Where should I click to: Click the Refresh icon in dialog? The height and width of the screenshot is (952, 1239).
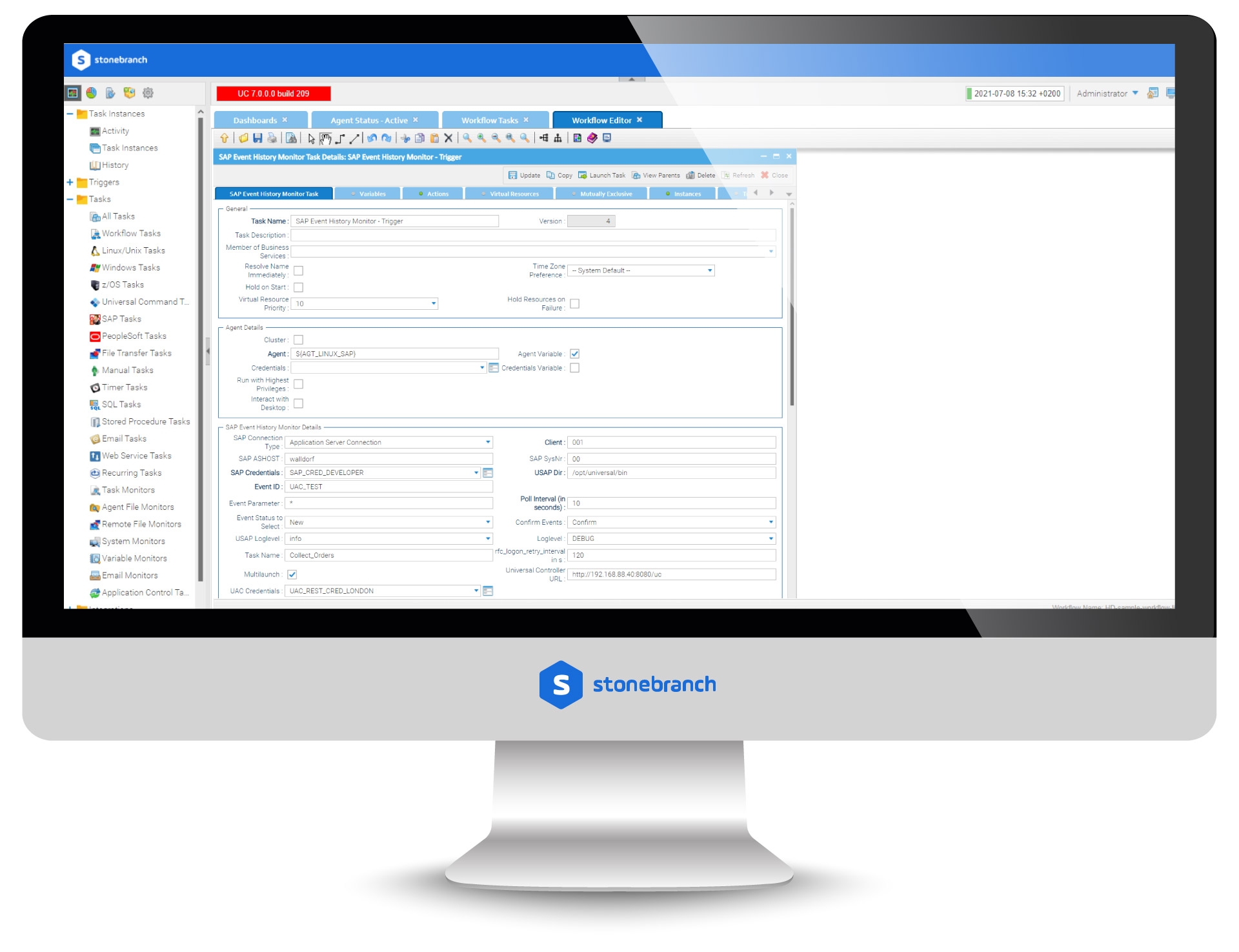[726, 175]
